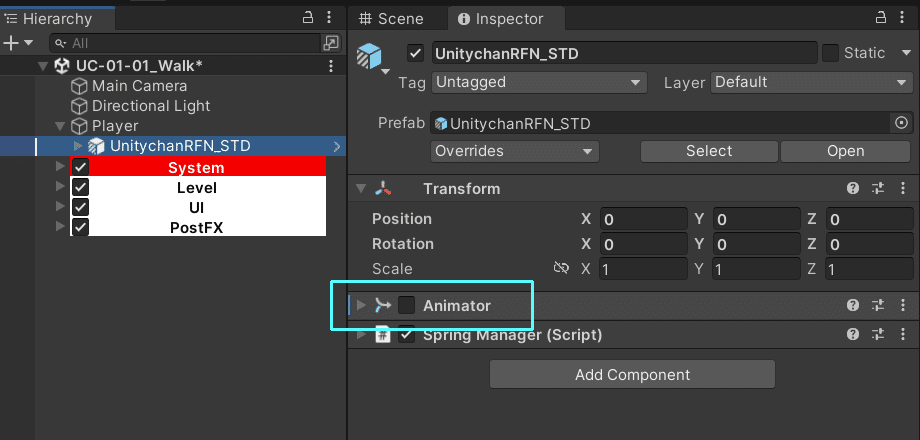Click the Add Component button

click(632, 374)
